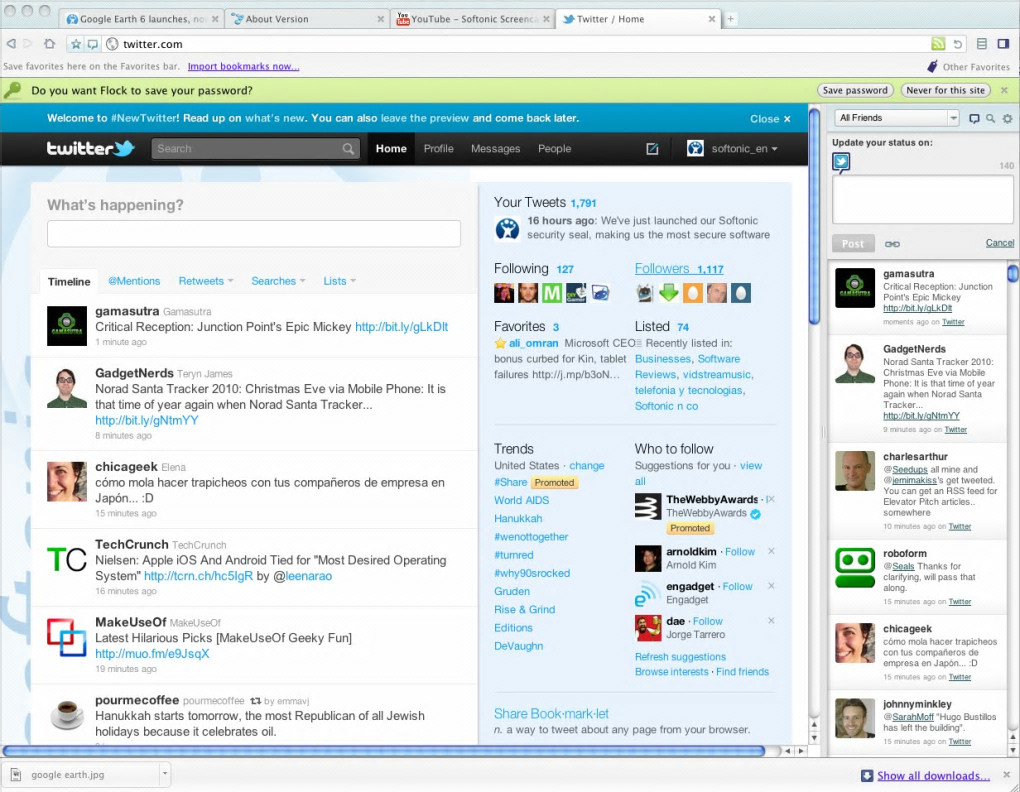Dismiss the dae follow suggestion

tap(771, 620)
